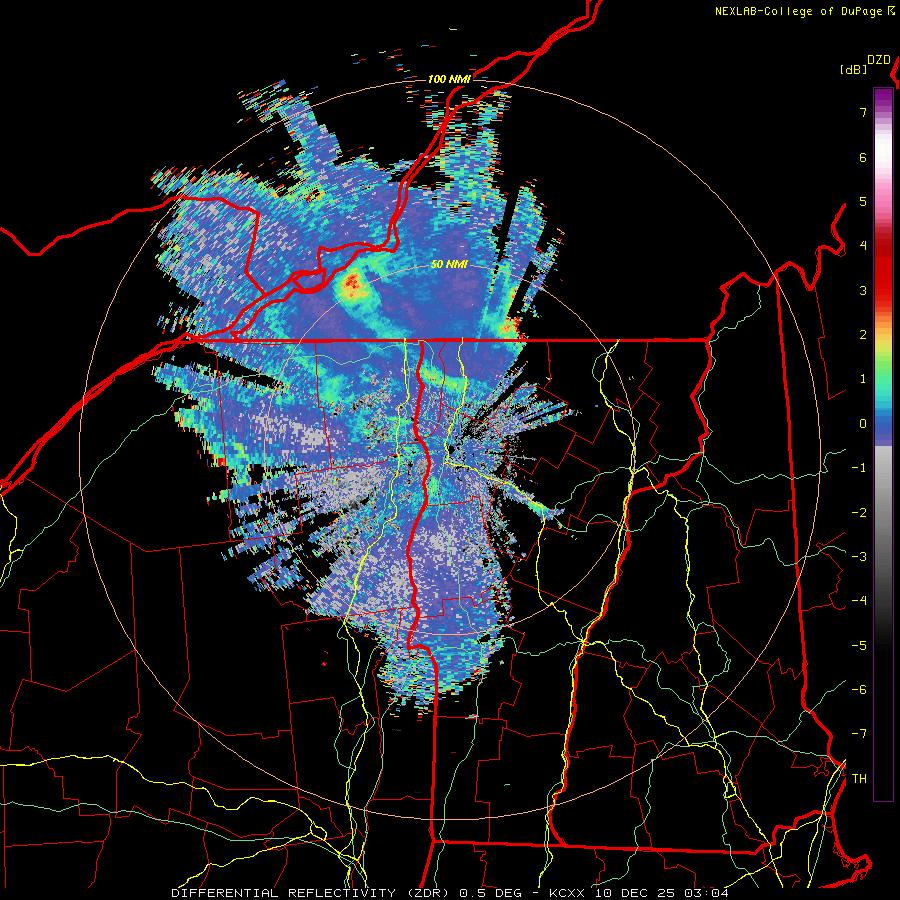Click the -4 dB label on the scale
This screenshot has width=900, height=900.
coord(859,601)
